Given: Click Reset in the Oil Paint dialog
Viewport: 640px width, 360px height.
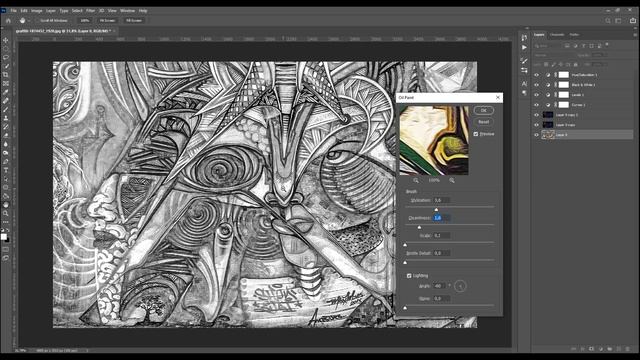Looking at the screenshot, I should point(484,122).
